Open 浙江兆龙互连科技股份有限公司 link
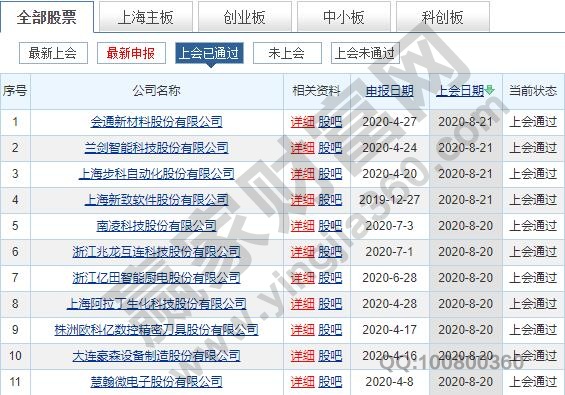 point(156,252)
